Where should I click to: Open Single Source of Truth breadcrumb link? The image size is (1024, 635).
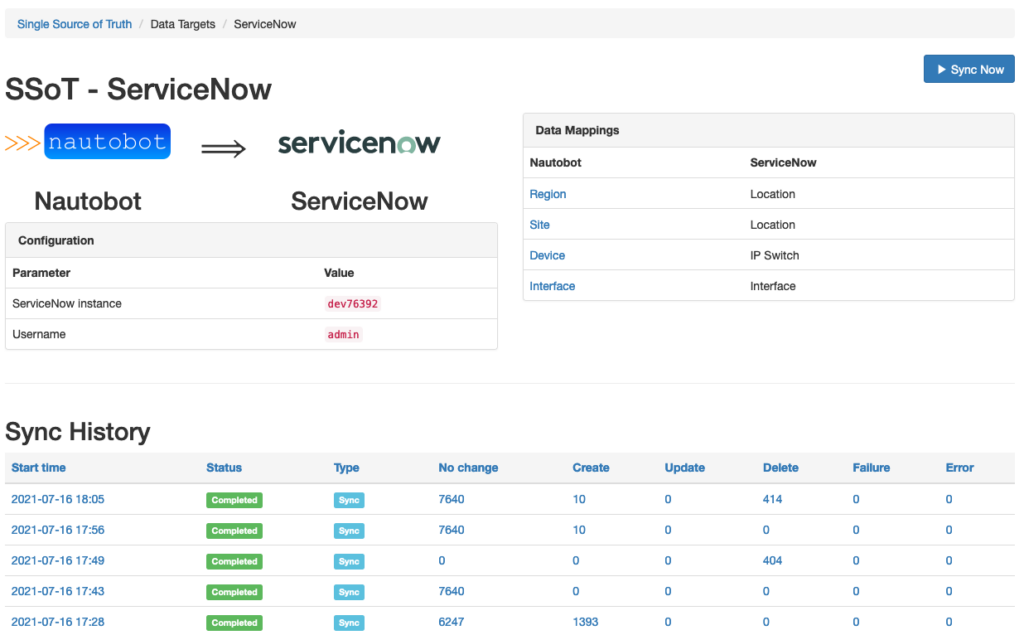click(74, 24)
